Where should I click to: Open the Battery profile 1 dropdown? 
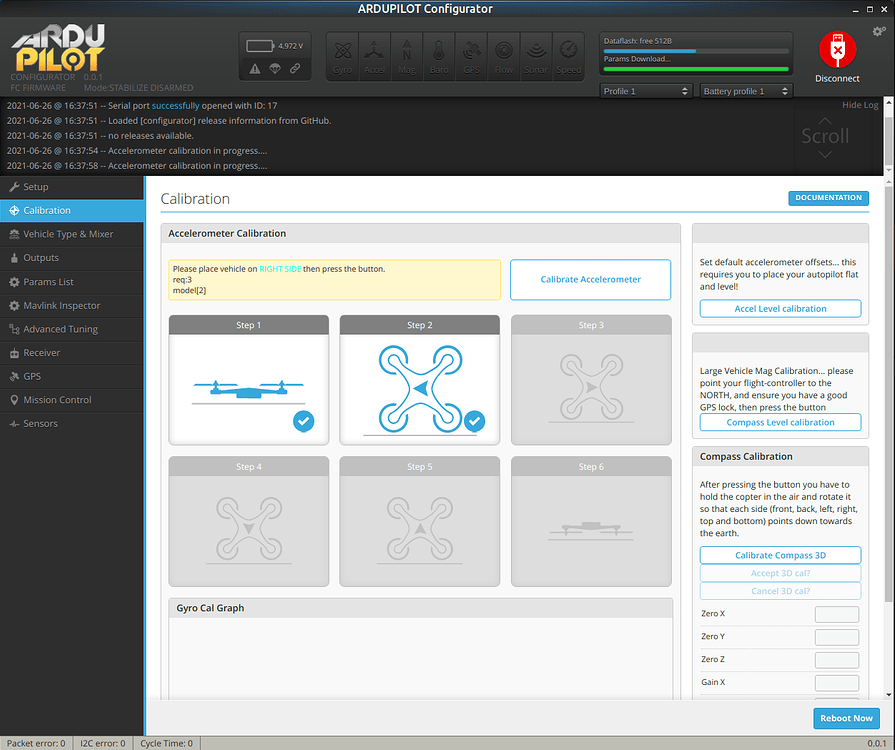745,90
